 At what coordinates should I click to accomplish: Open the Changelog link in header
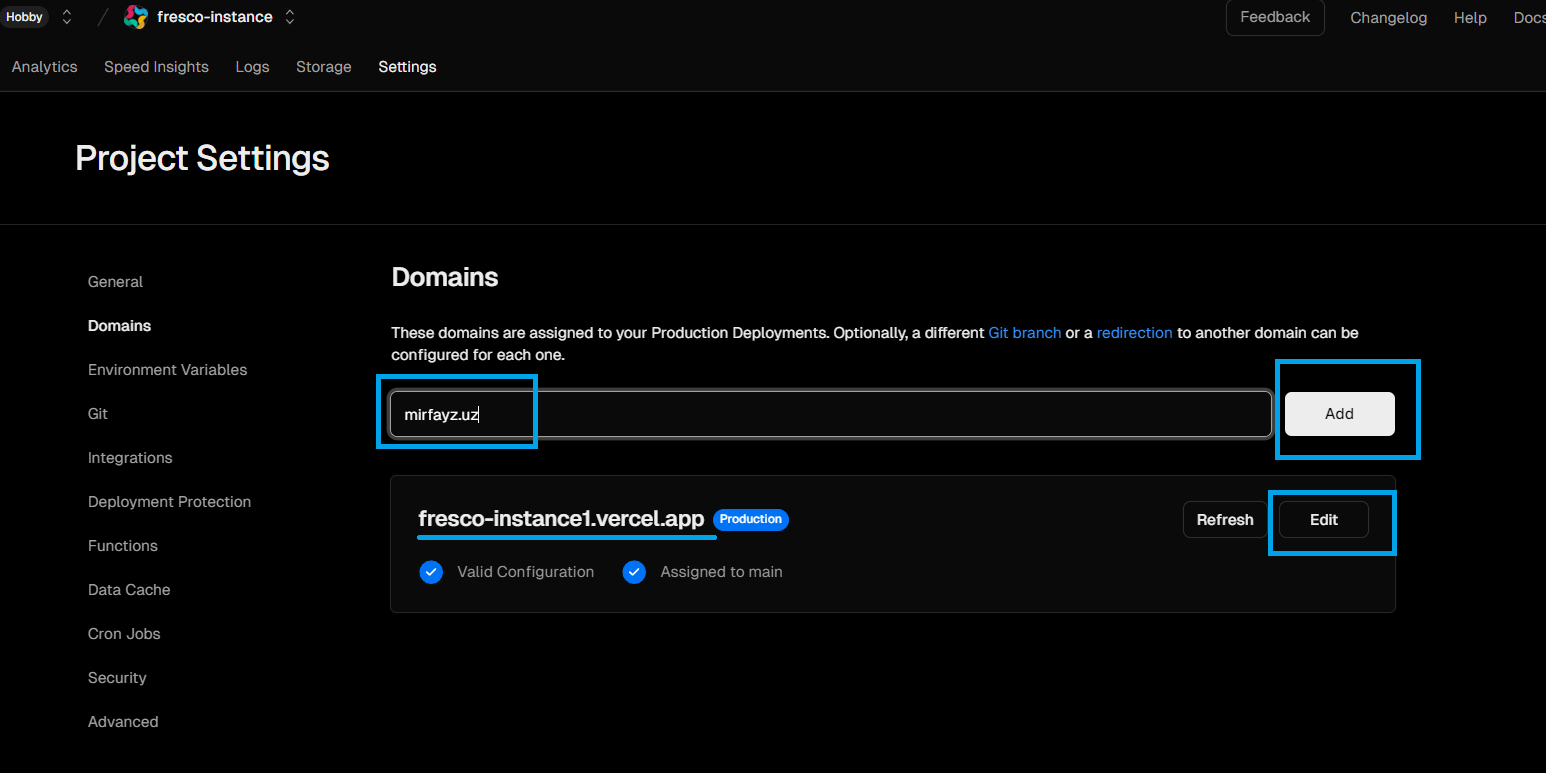point(1388,18)
